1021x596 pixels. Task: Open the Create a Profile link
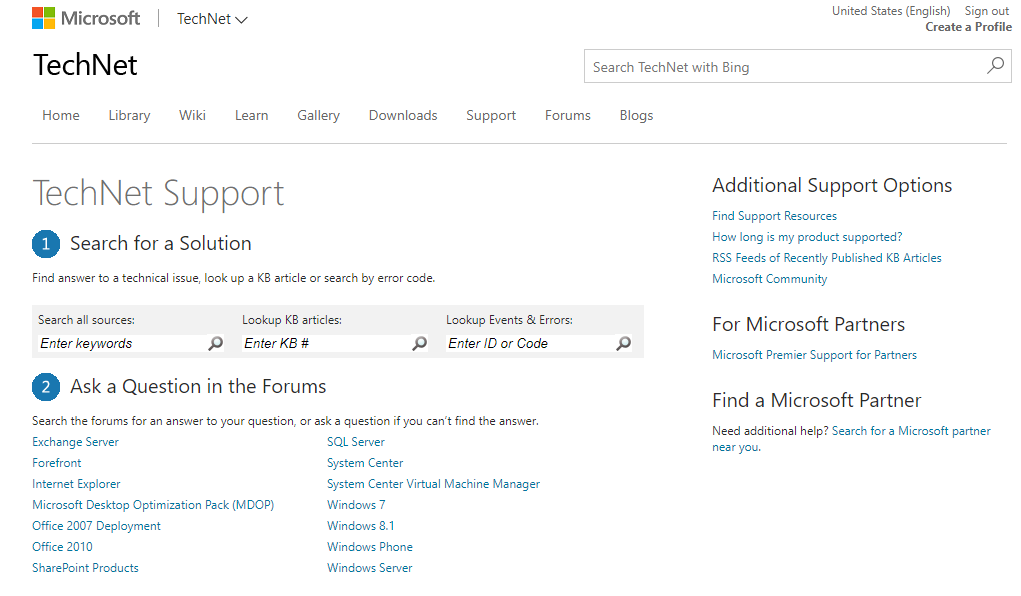tap(968, 27)
